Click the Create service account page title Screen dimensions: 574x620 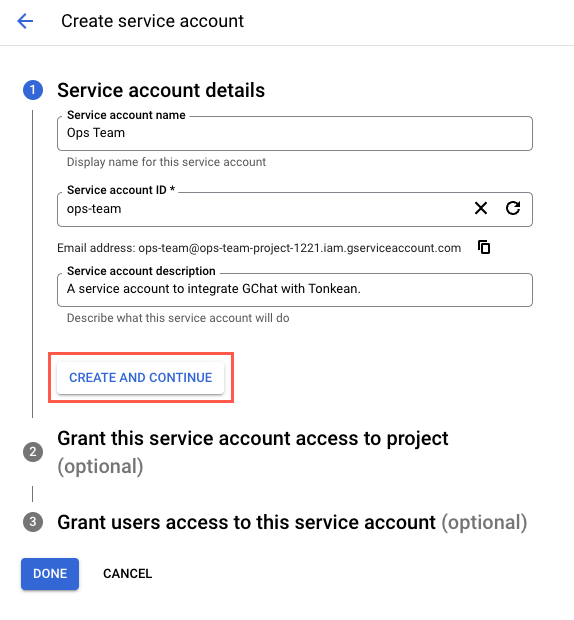[153, 21]
